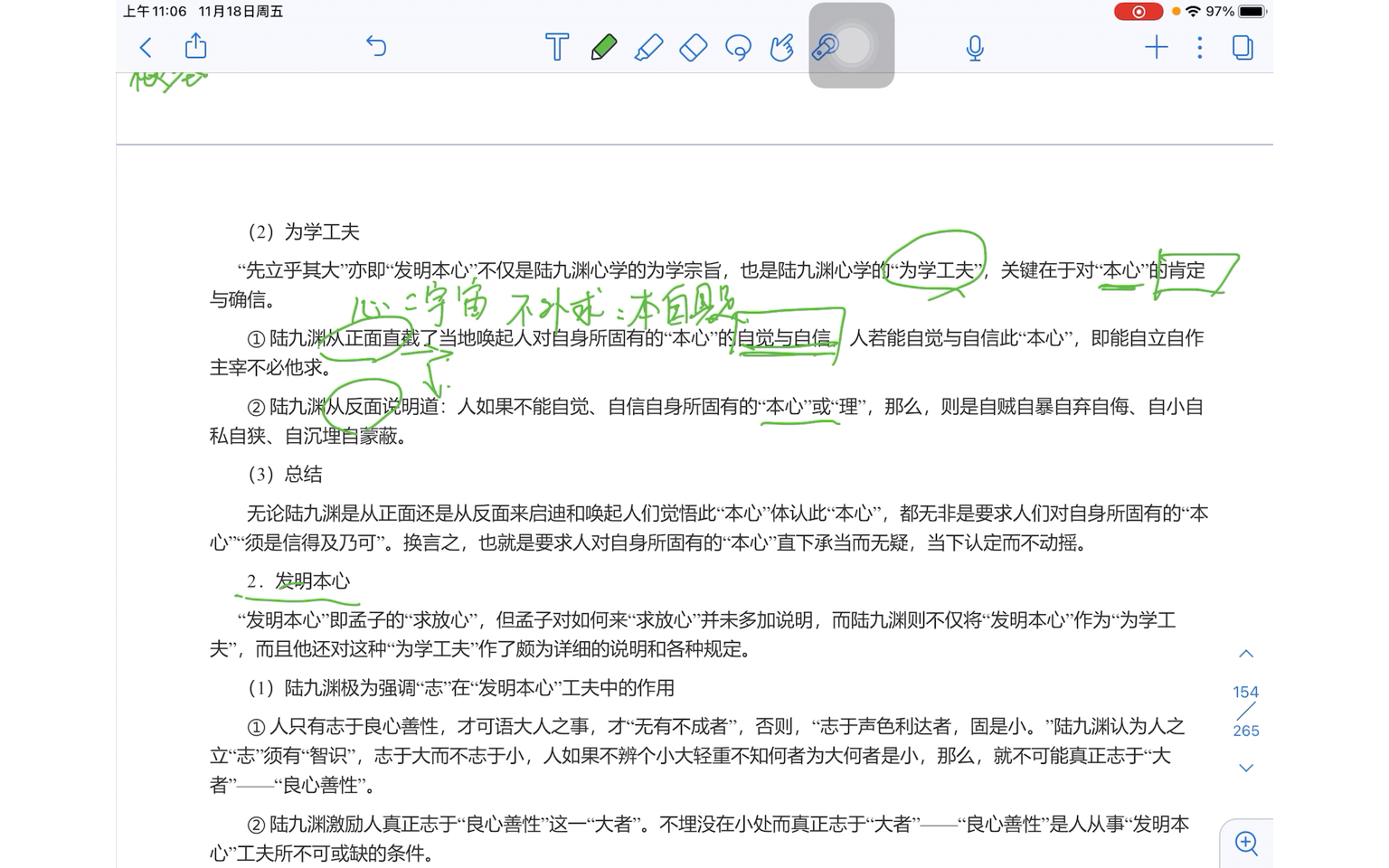Tap the sentence starting ② 陆九渊激励人真正志于

coord(700,839)
